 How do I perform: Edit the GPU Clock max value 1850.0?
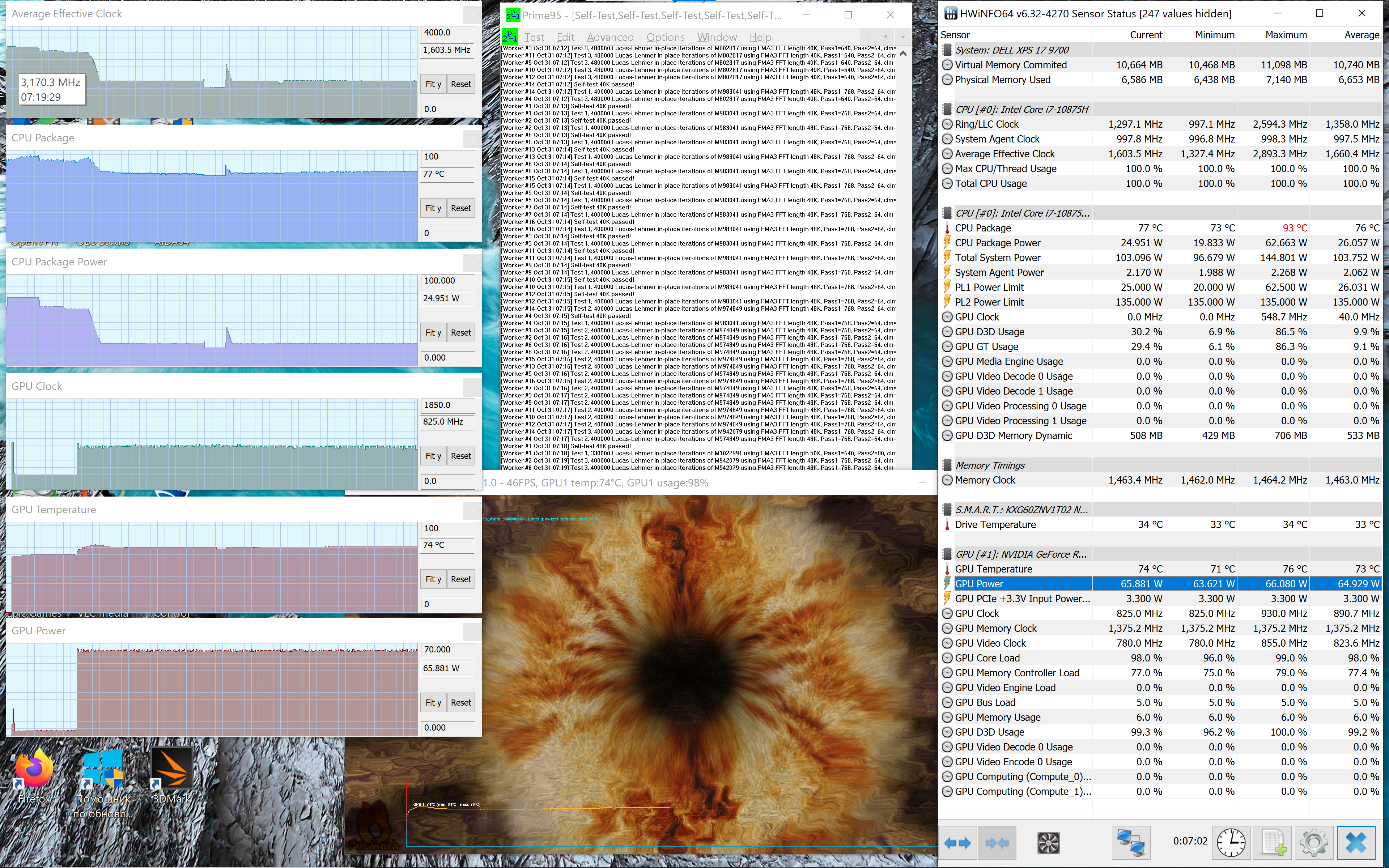[x=448, y=405]
